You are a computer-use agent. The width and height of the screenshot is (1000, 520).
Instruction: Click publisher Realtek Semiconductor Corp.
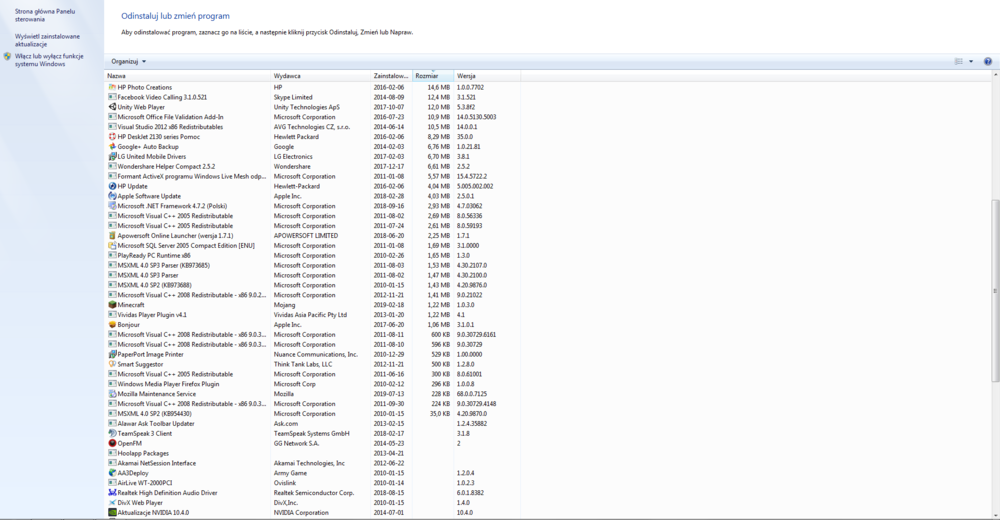[314, 493]
